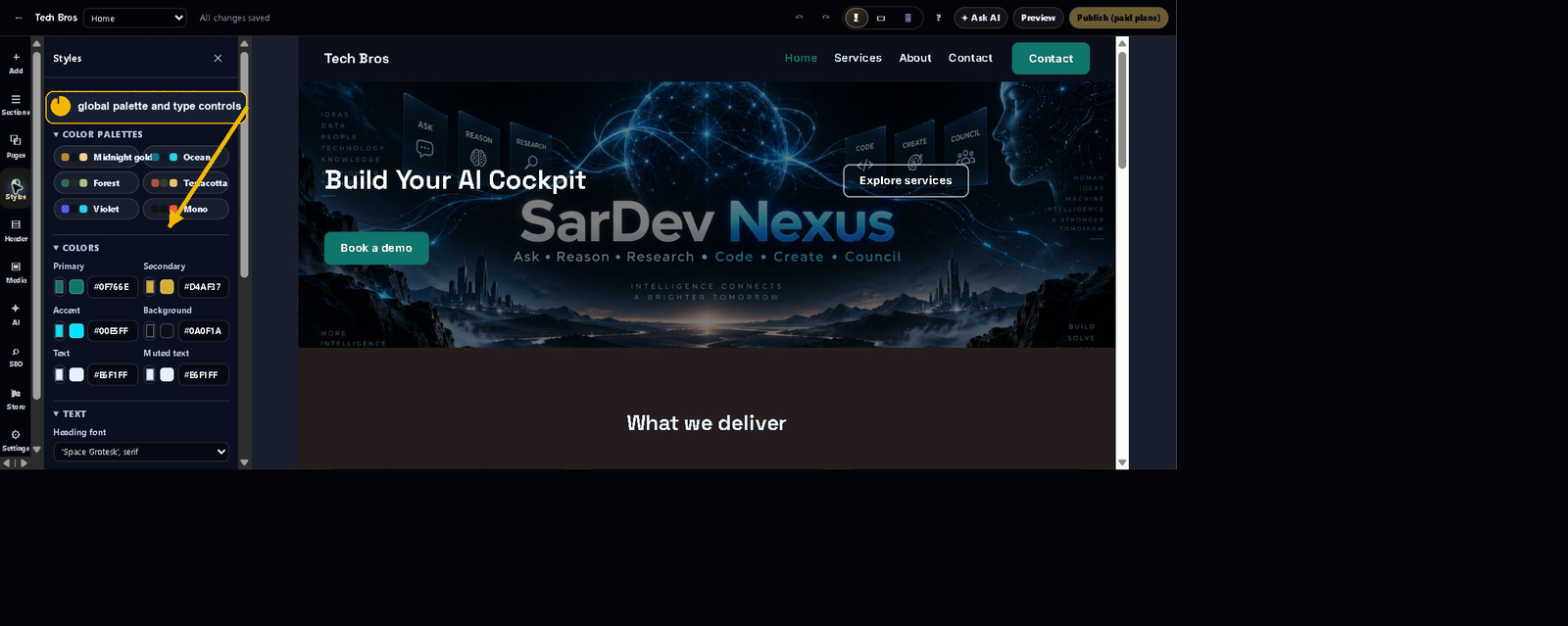This screenshot has width=1568, height=626.
Task: Click Publish (paid plans) button
Action: [1118, 18]
